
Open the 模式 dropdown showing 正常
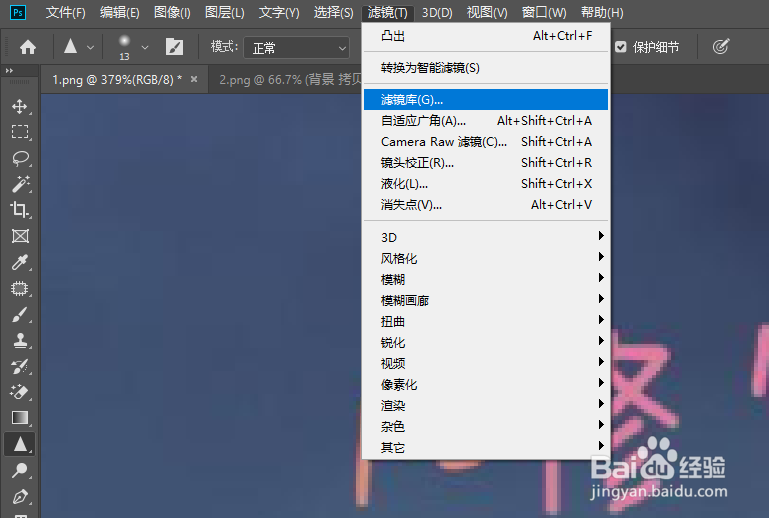[x=297, y=48]
